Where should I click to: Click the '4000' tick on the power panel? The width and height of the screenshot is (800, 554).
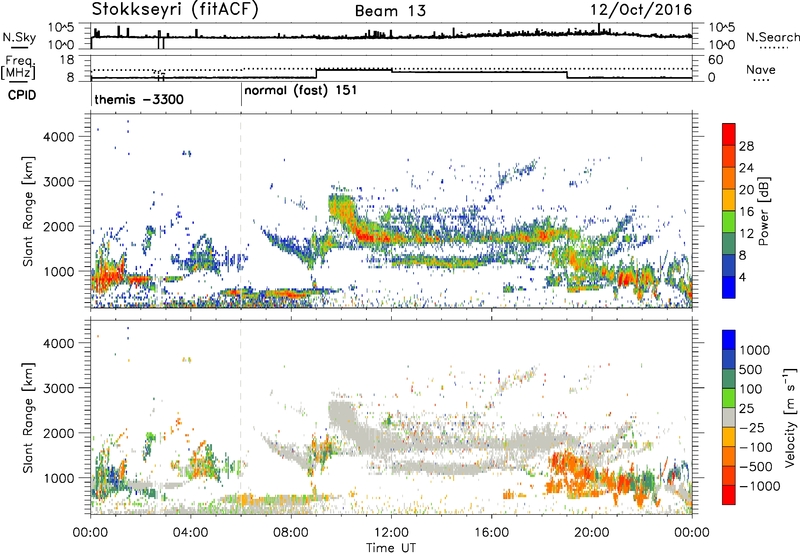pyautogui.click(x=59, y=137)
